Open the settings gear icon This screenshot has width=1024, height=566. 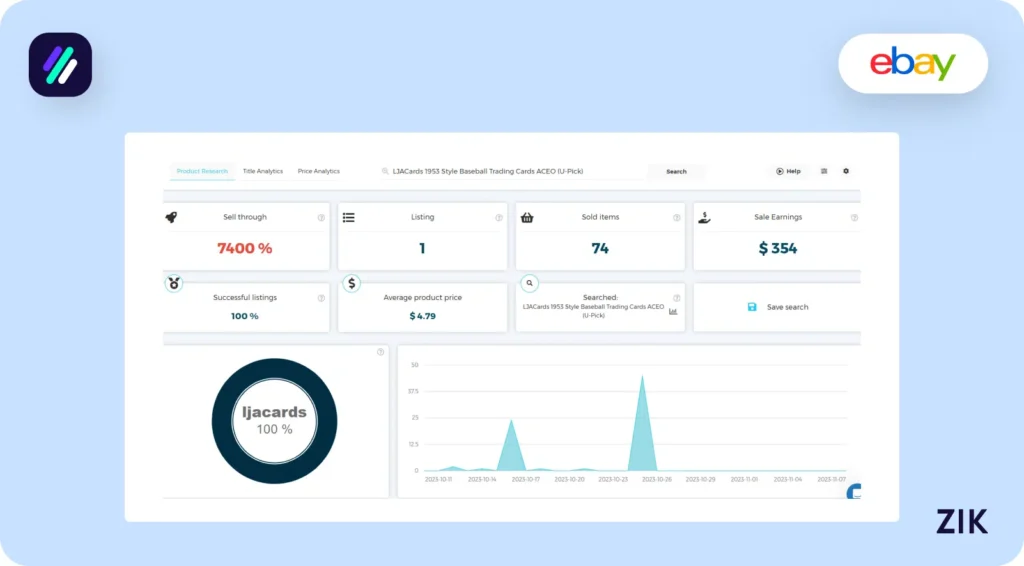[x=846, y=171]
